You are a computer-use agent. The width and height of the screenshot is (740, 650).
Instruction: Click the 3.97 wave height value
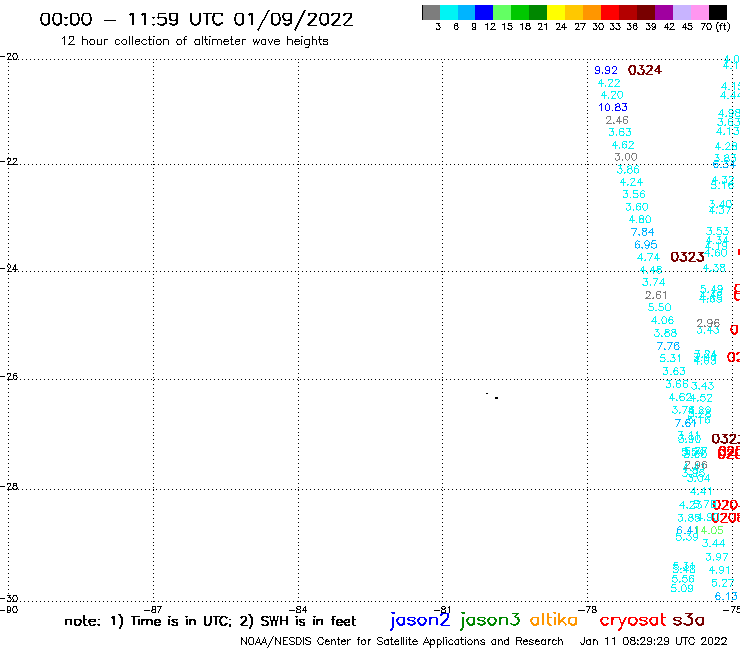click(717, 557)
